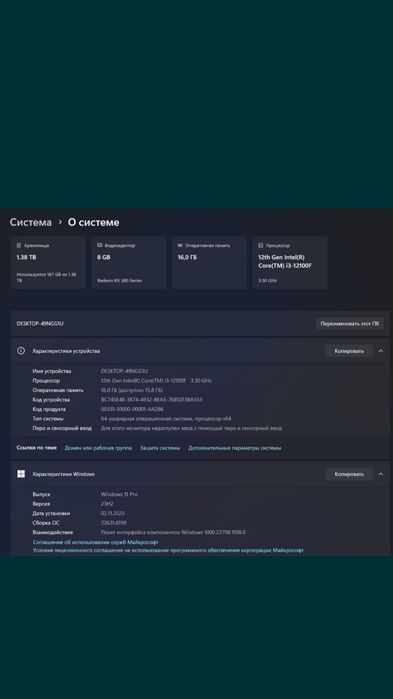The image size is (393, 699).
Task: Open the Хранилище 1.38 TB storage card
Action: (48, 263)
